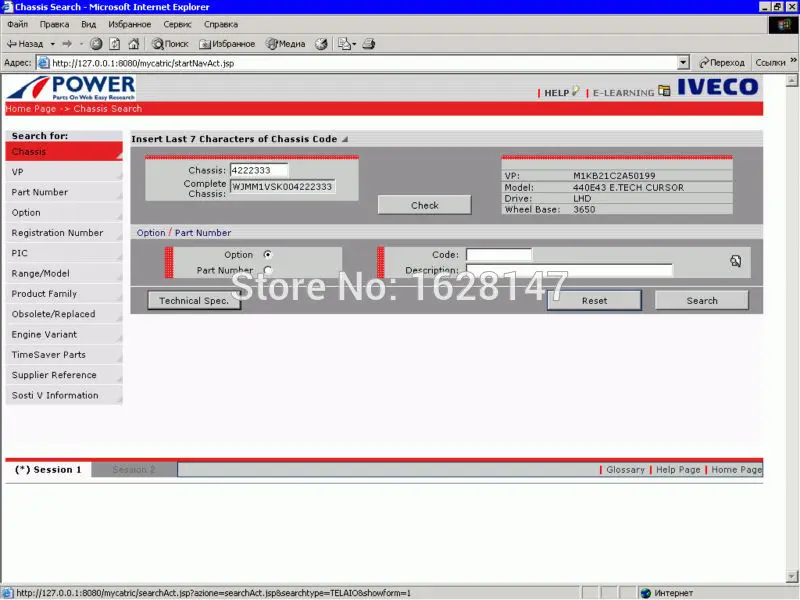Click the Интернет zone status icon
800x600 pixels.
(x=646, y=593)
